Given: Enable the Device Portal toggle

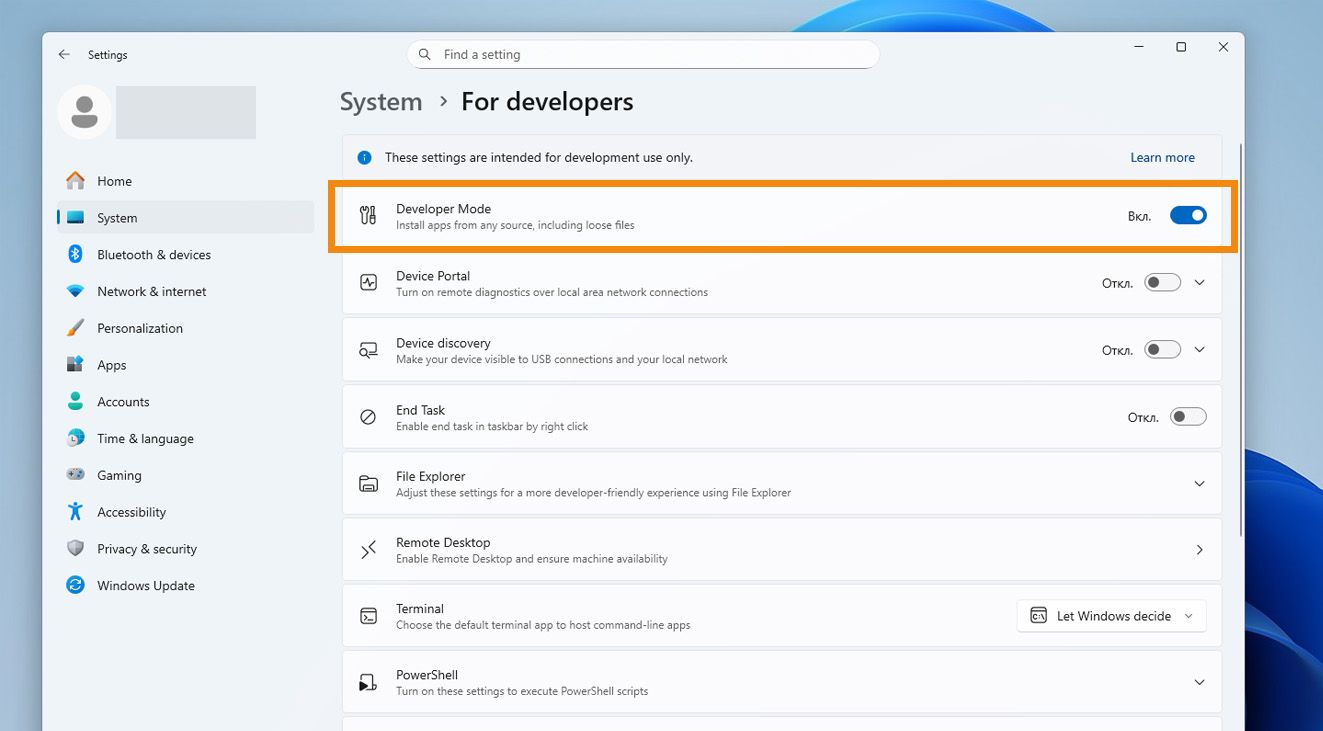Looking at the screenshot, I should coord(1162,283).
